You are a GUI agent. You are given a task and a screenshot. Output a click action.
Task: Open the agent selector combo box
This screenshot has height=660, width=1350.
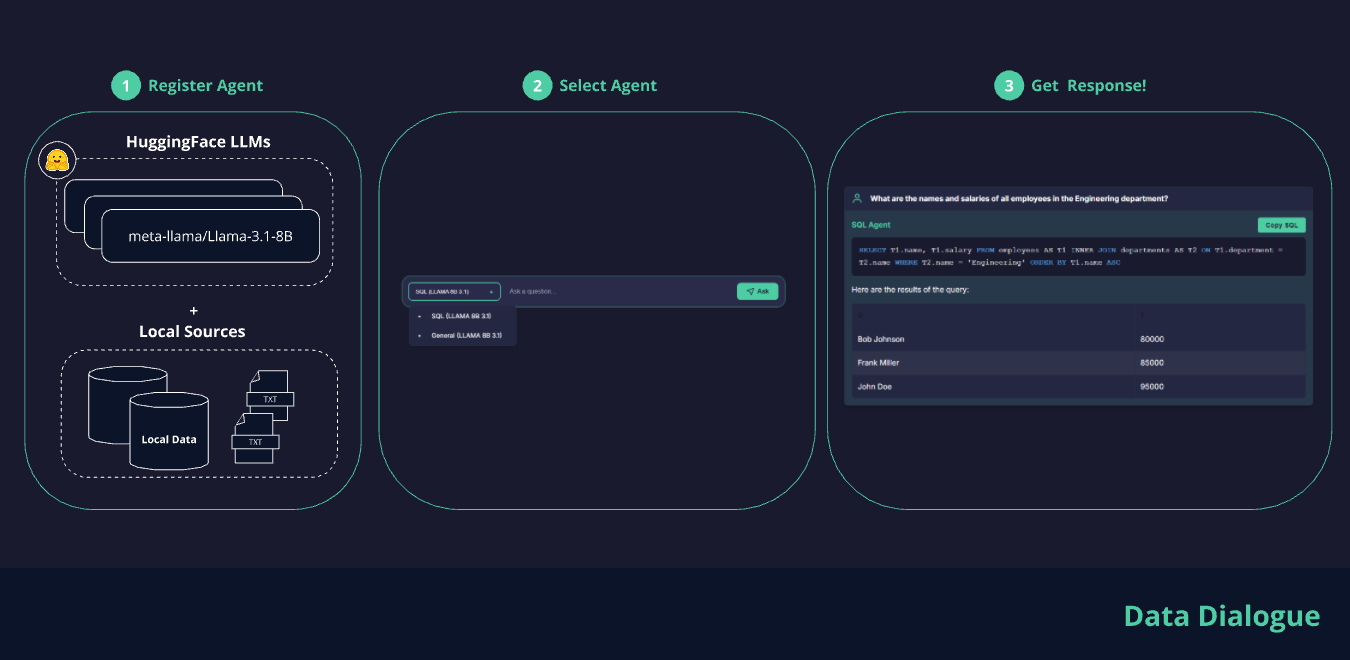(x=454, y=291)
